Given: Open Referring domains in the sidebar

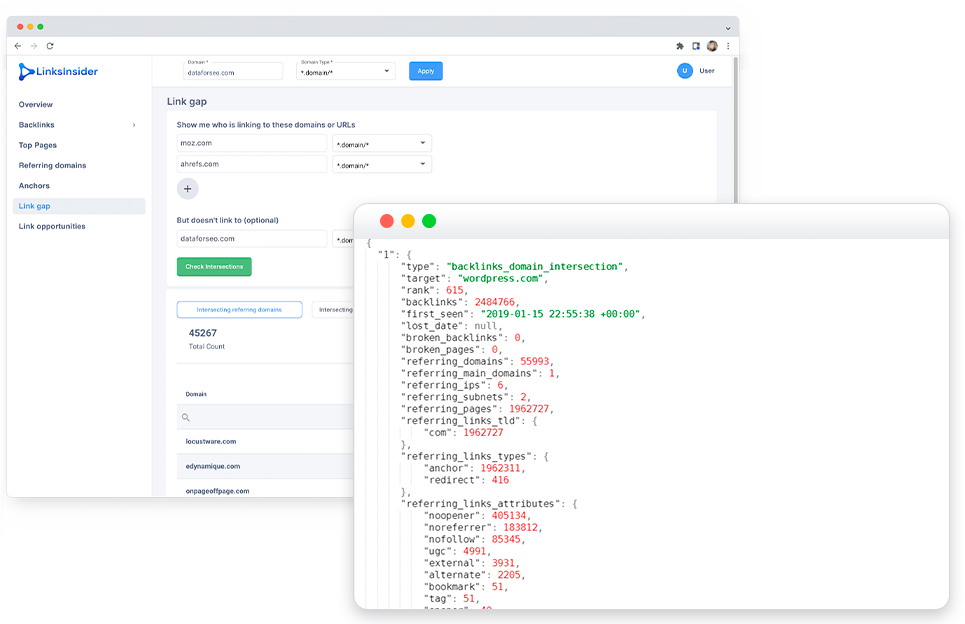Looking at the screenshot, I should point(52,166).
